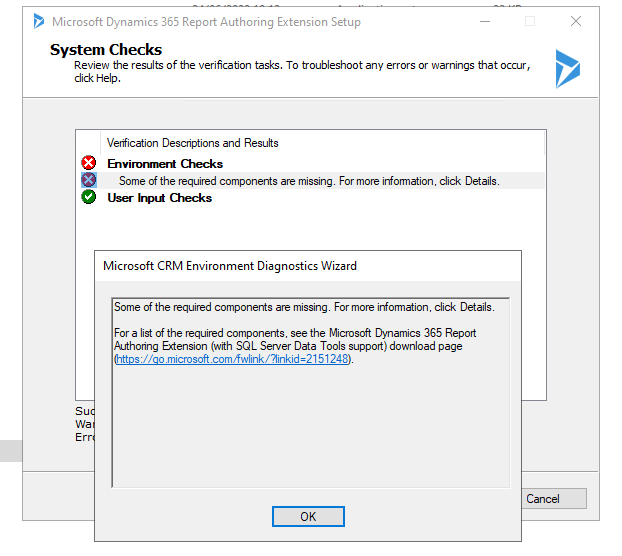The height and width of the screenshot is (556, 622).
Task: Click OK in the Diagnostics Wizard dialog
Action: coord(308,516)
